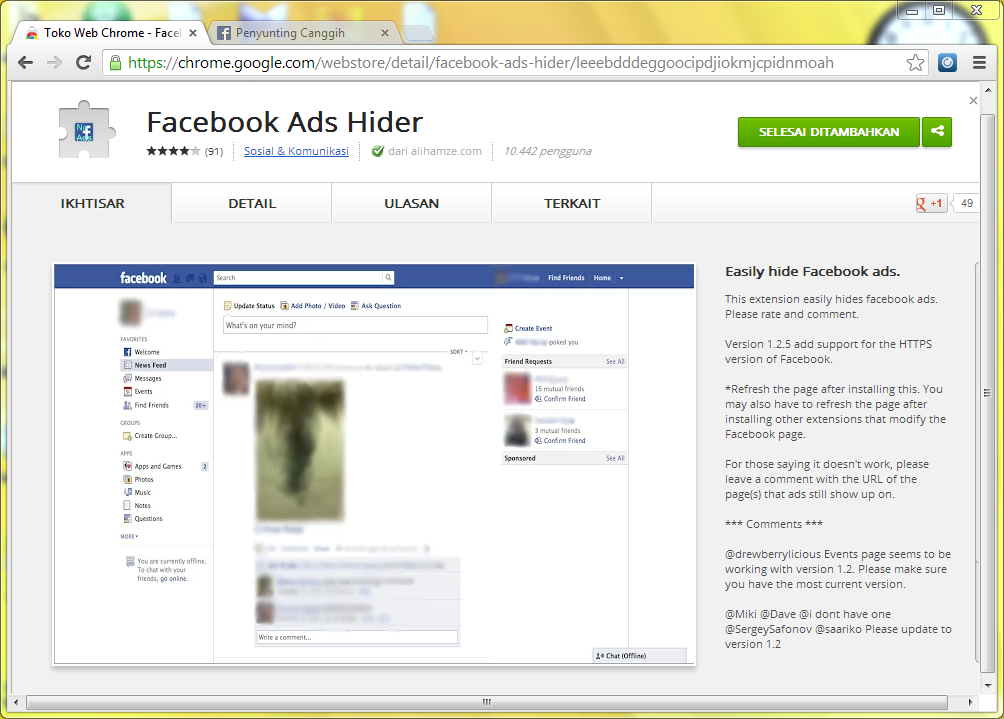Maximize the Chrome window
The width and height of the screenshot is (1004, 719).
click(939, 10)
